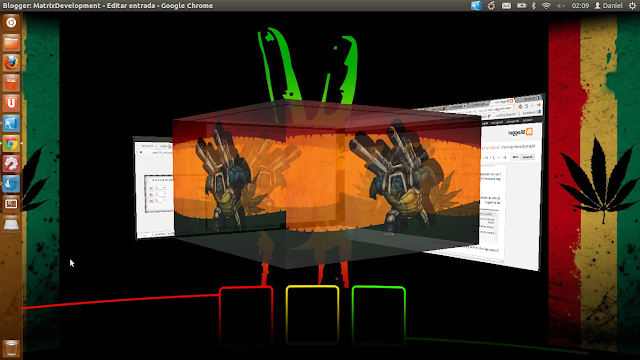Click the Google Chrome launcher icon
The width and height of the screenshot is (640, 360).
(x=11, y=144)
